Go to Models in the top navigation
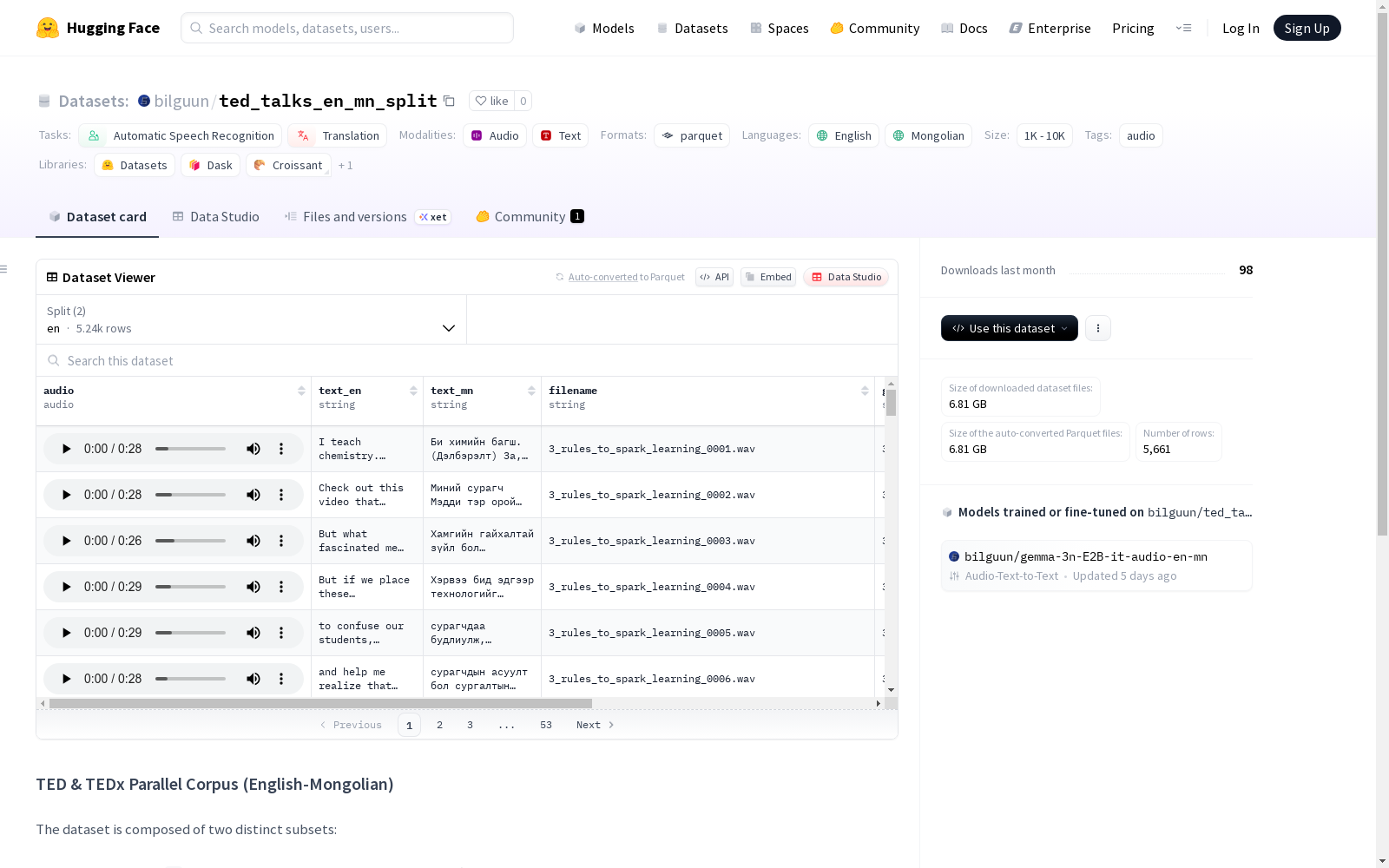This screenshot has height=868, width=1389. pos(604,28)
